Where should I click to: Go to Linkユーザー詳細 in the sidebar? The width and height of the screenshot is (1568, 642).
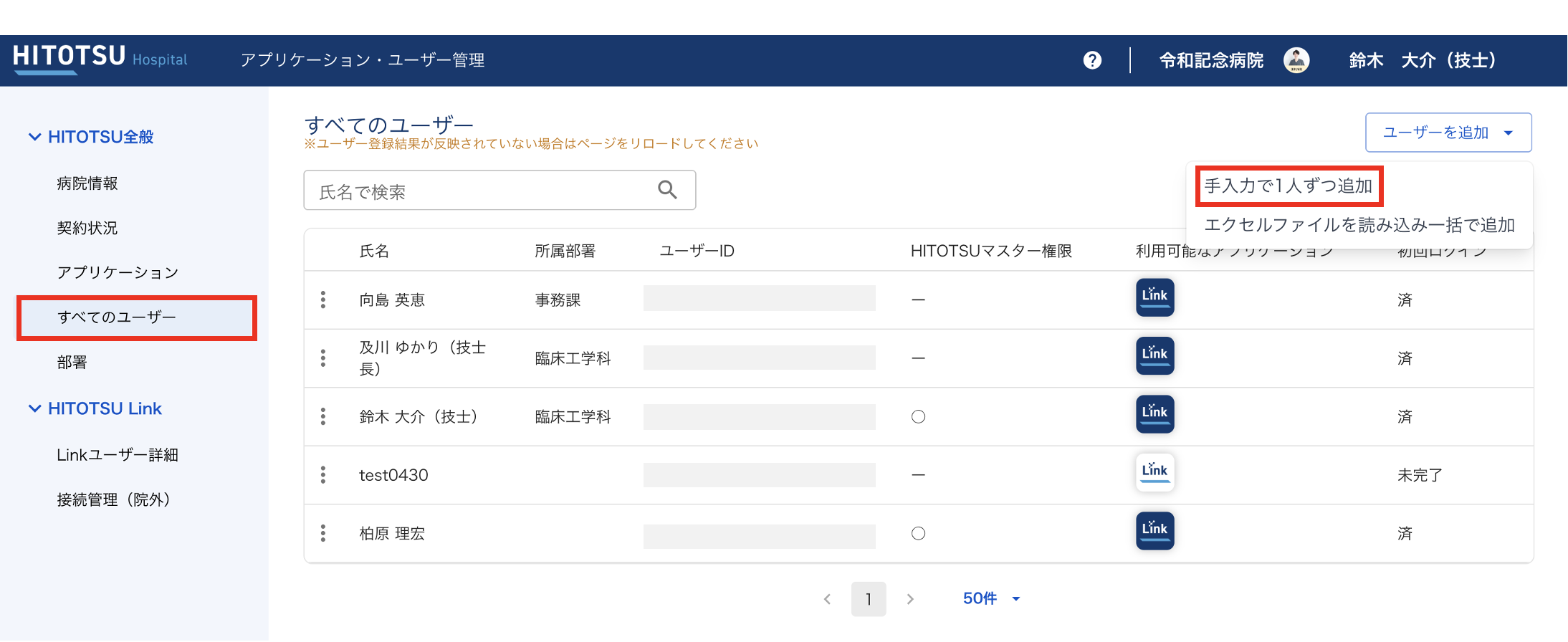[x=118, y=455]
